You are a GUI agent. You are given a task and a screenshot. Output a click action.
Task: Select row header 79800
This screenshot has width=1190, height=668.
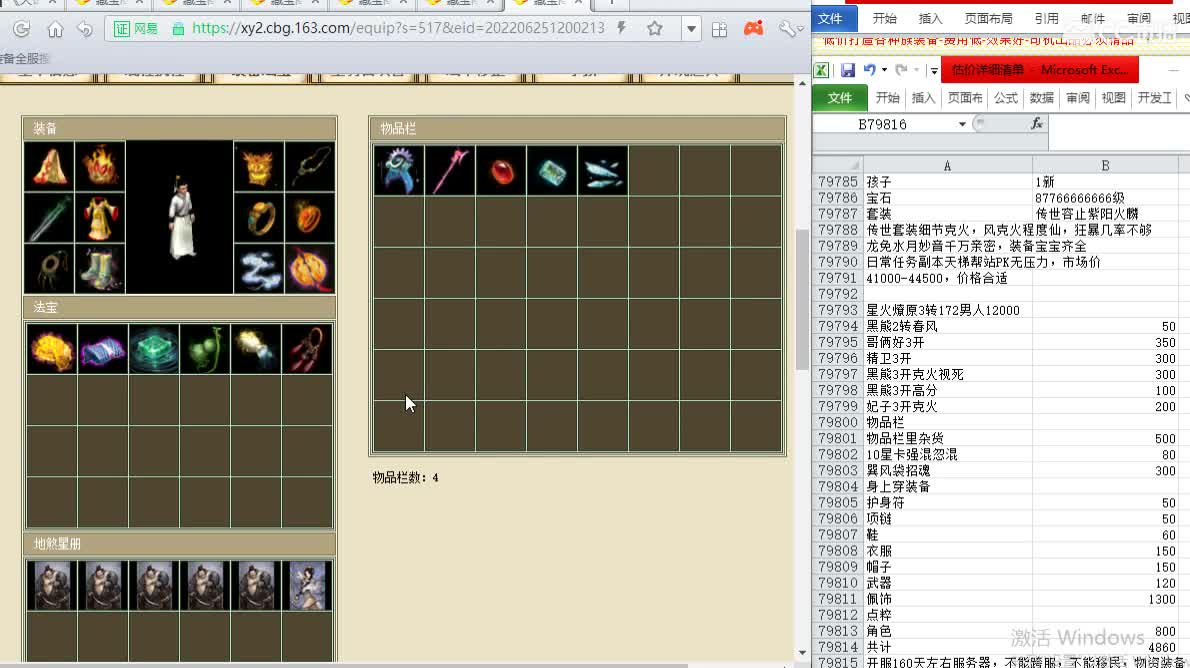[838, 422]
